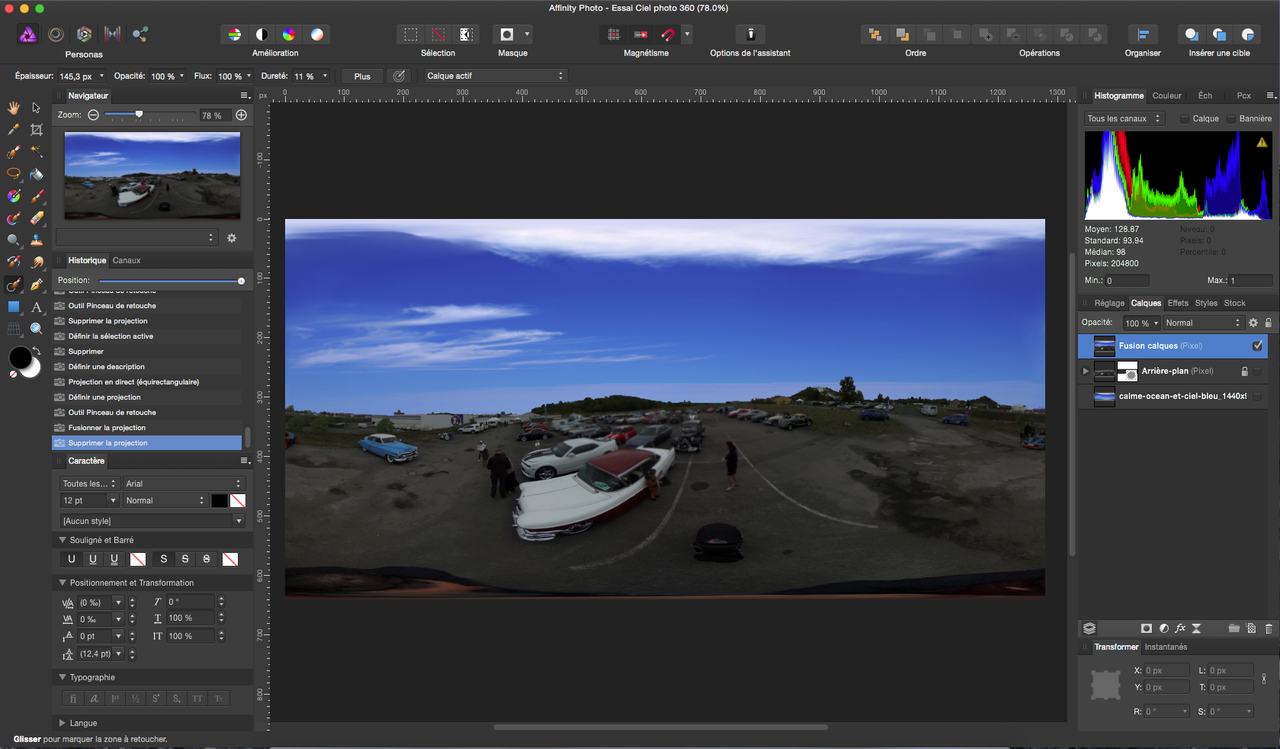Enable the Bannière histogram checkbox

pyautogui.click(x=1232, y=119)
